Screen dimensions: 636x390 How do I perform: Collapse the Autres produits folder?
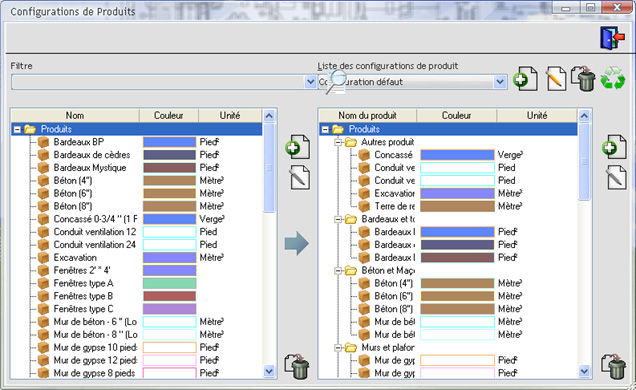338,142
